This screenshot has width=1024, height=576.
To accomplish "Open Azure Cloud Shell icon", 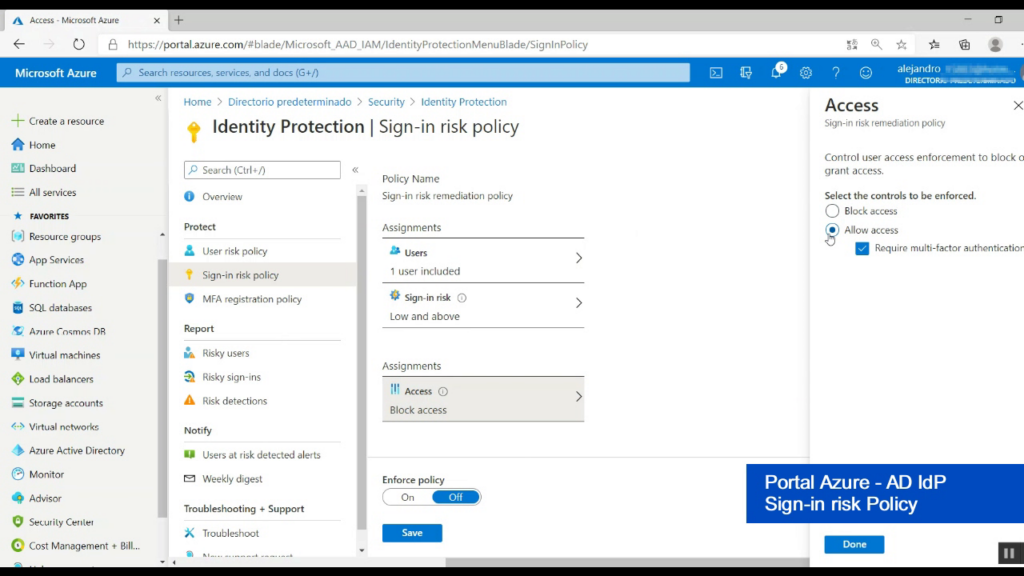I will (716, 73).
